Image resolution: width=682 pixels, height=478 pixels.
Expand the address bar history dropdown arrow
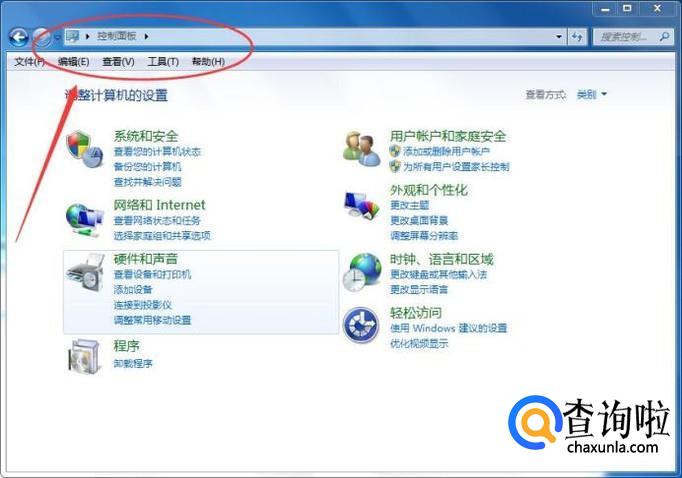pyautogui.click(x=559, y=37)
